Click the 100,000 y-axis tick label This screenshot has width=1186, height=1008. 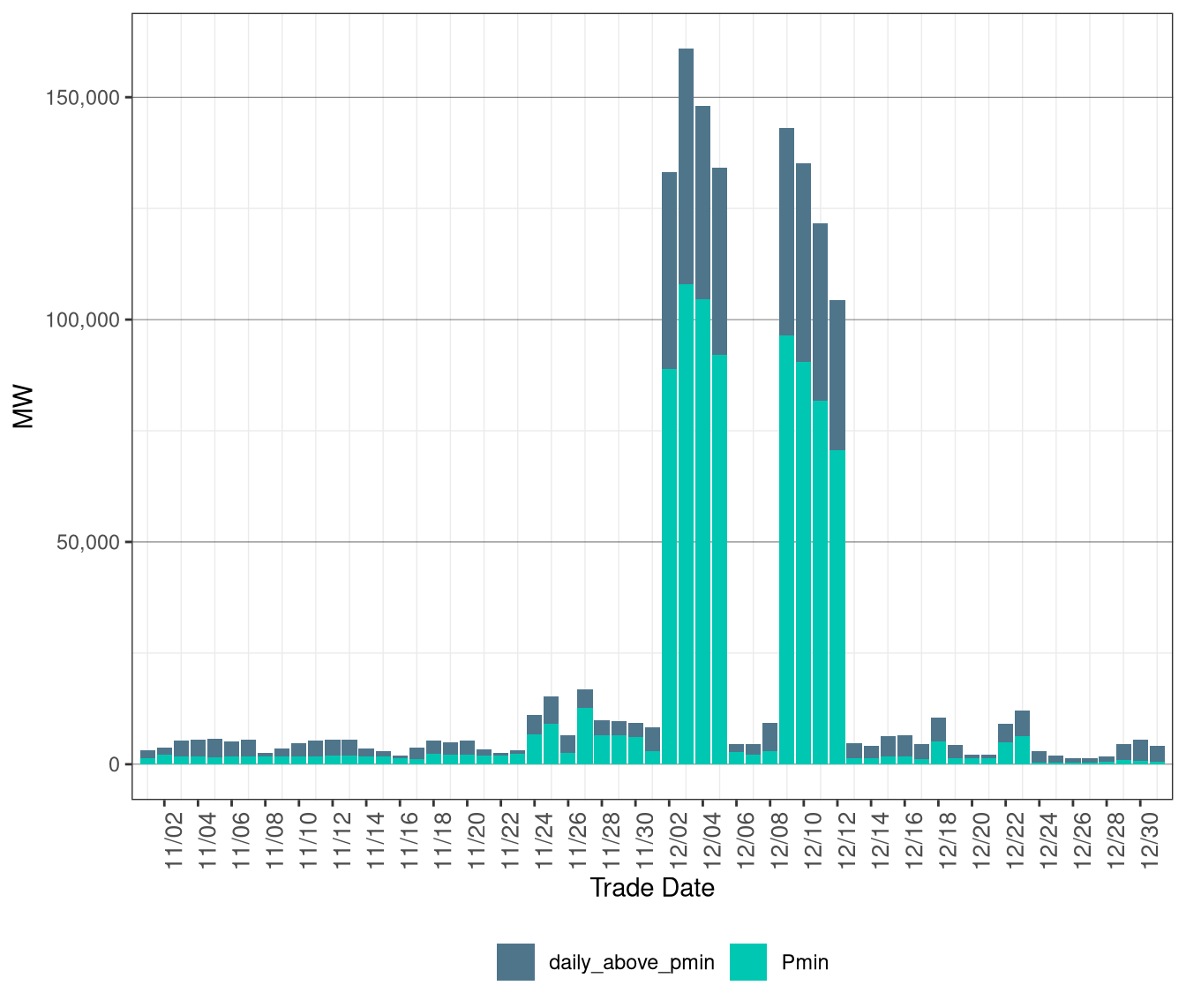[x=82, y=320]
